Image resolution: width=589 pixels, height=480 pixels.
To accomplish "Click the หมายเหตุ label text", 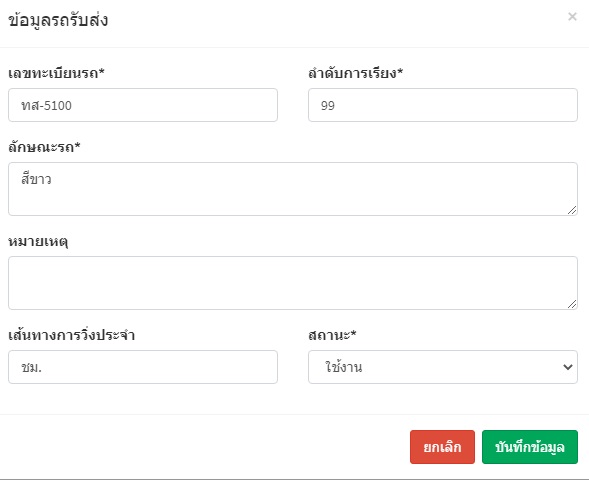I will 38,241.
